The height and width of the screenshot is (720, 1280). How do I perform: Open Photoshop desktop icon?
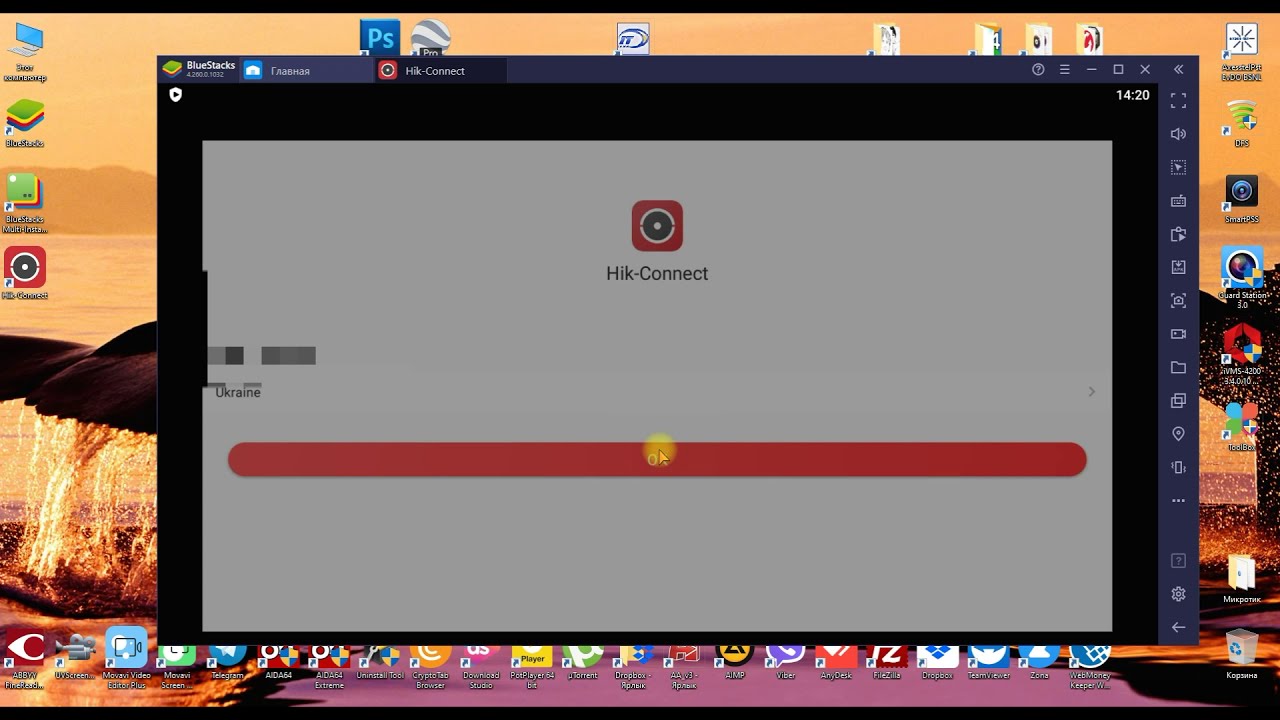[380, 38]
